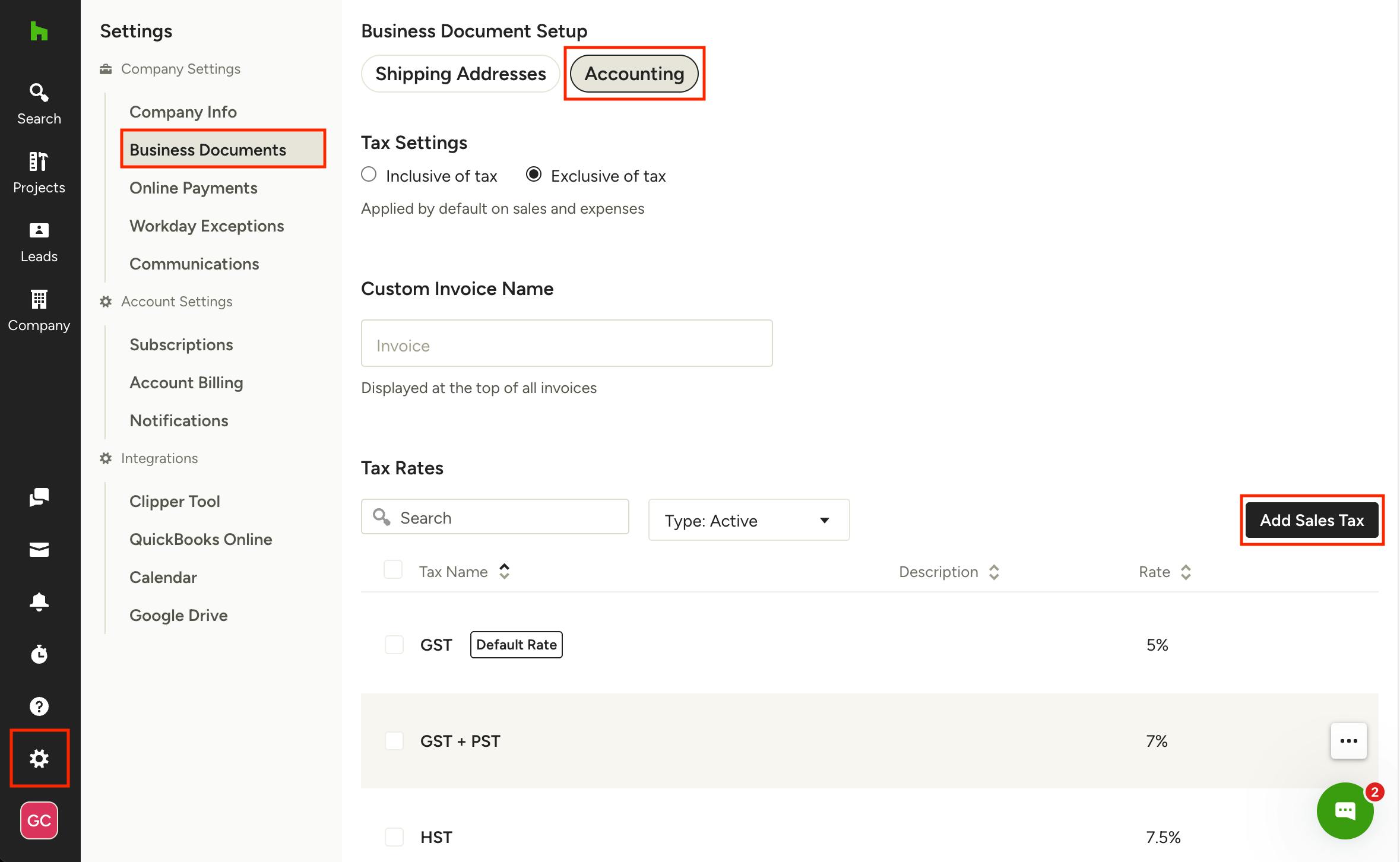Check the GST tax rate checkbox
Image resolution: width=1400 pixels, height=862 pixels.
pyautogui.click(x=394, y=645)
